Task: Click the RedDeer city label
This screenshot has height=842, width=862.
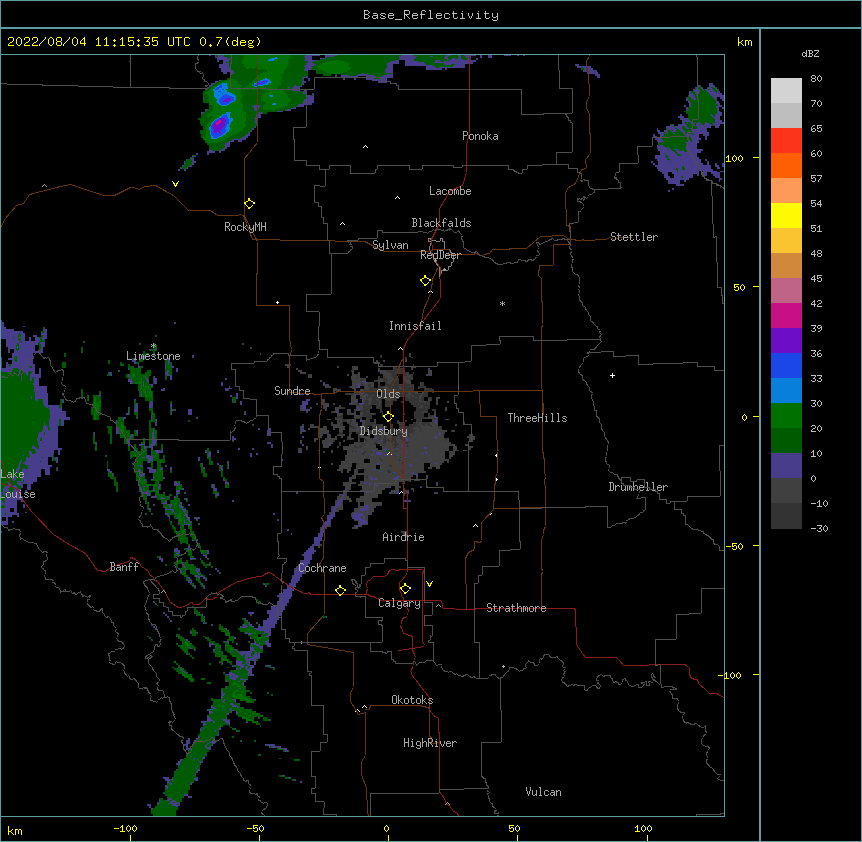Action: 440,255
